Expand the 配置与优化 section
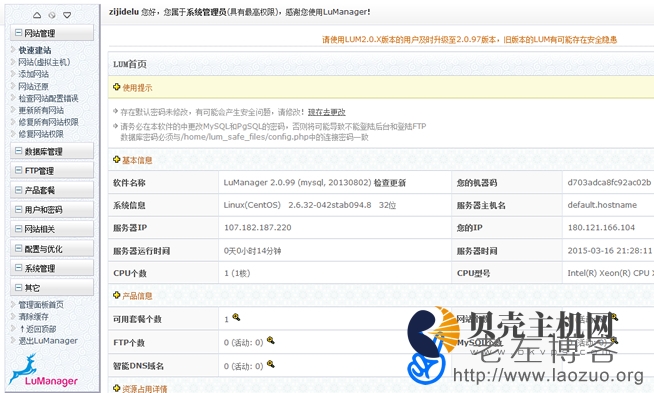Screen dimensions: 654x393 click(x=52, y=249)
